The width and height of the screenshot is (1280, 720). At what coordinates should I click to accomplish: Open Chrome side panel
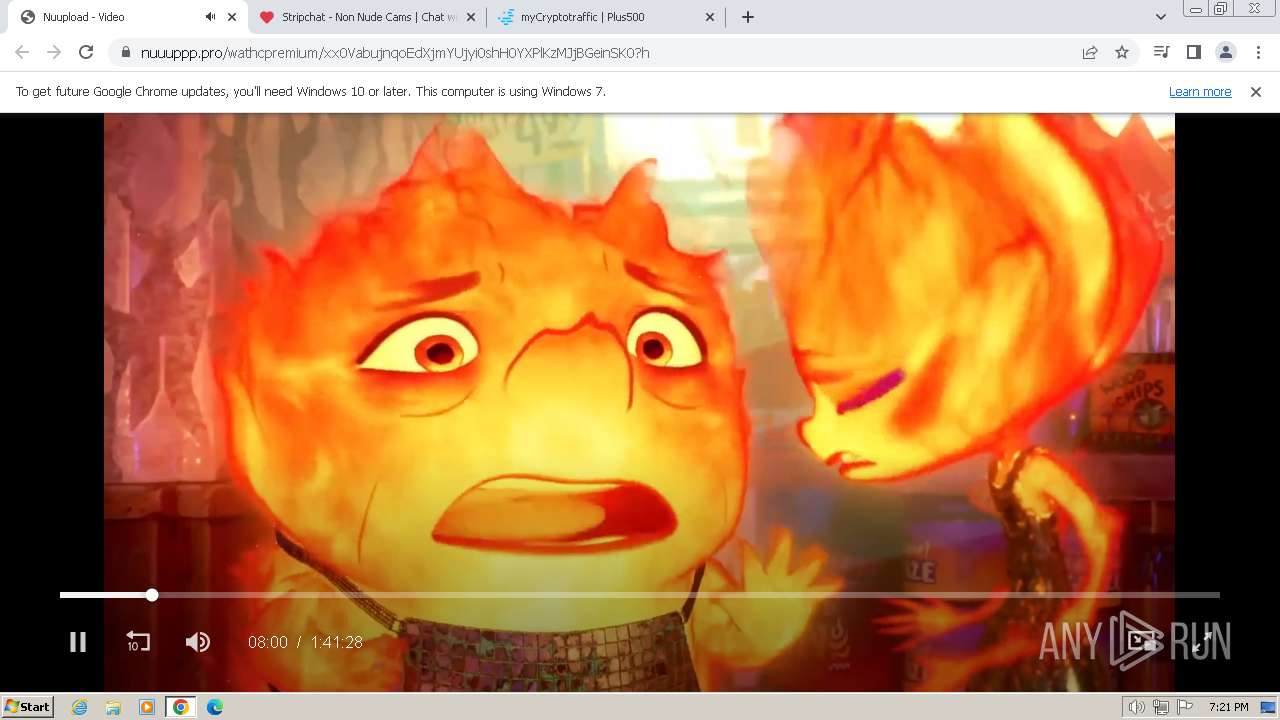(1193, 52)
